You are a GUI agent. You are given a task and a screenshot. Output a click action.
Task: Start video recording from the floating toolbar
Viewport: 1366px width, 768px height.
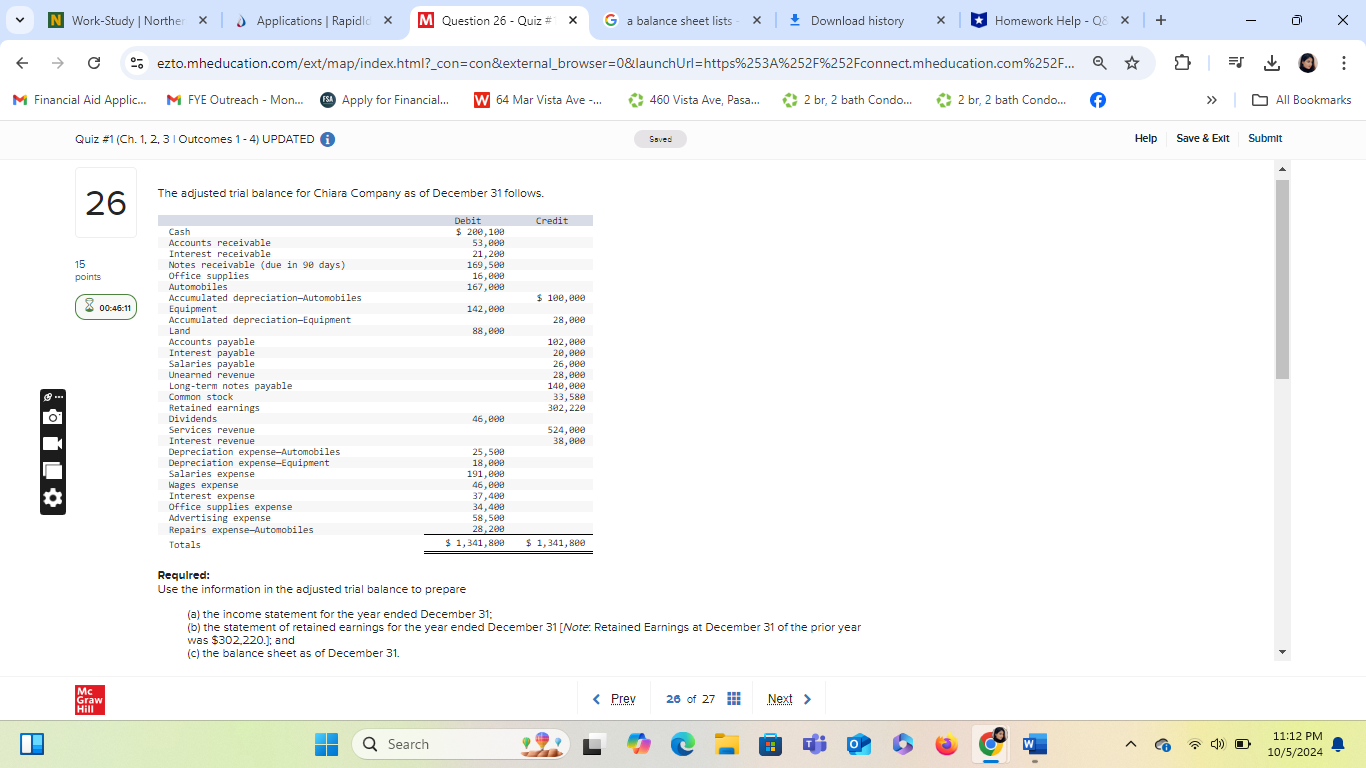pos(53,443)
